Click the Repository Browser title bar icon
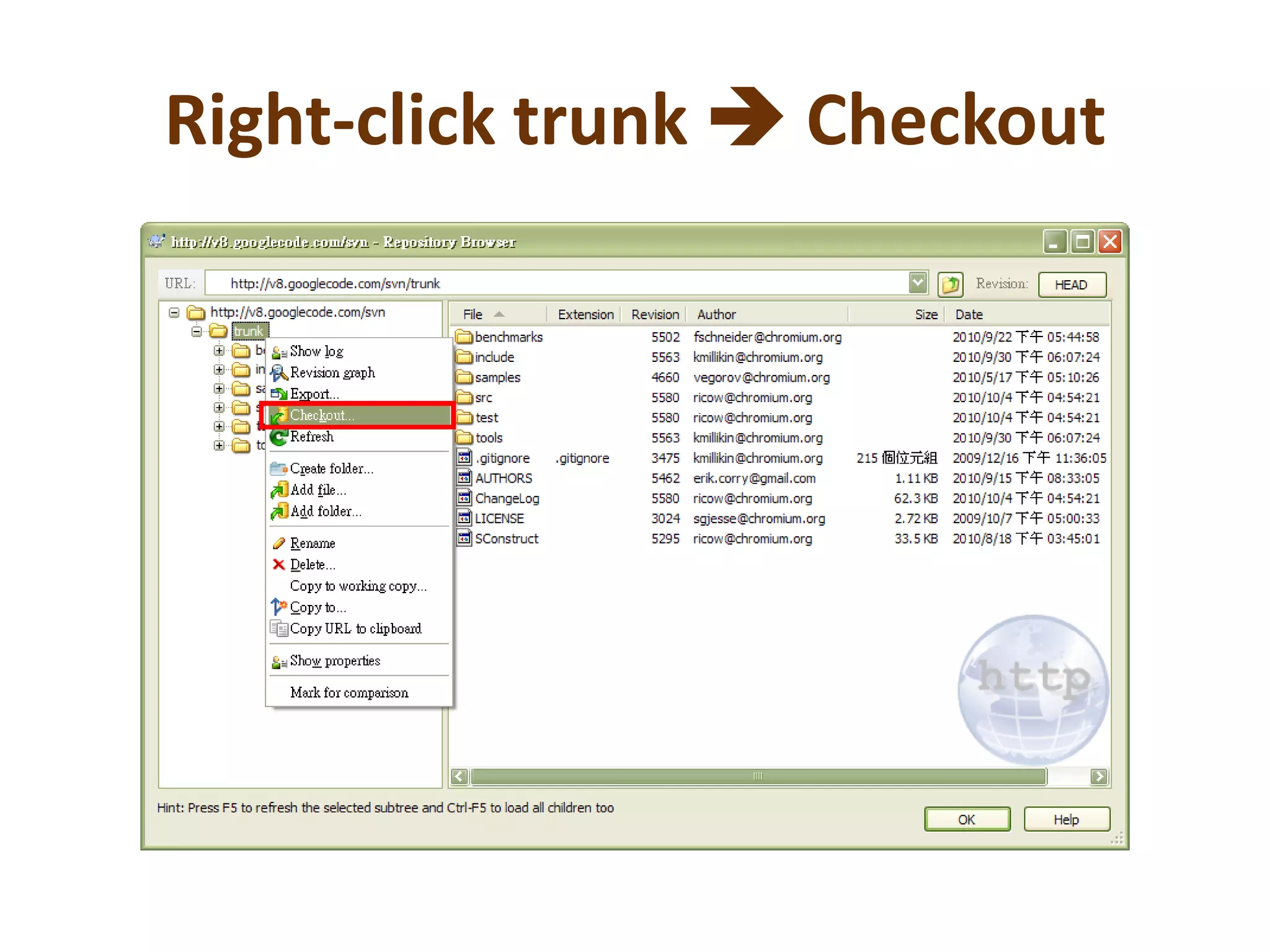Screen dimensions: 1270x952 pos(157,241)
